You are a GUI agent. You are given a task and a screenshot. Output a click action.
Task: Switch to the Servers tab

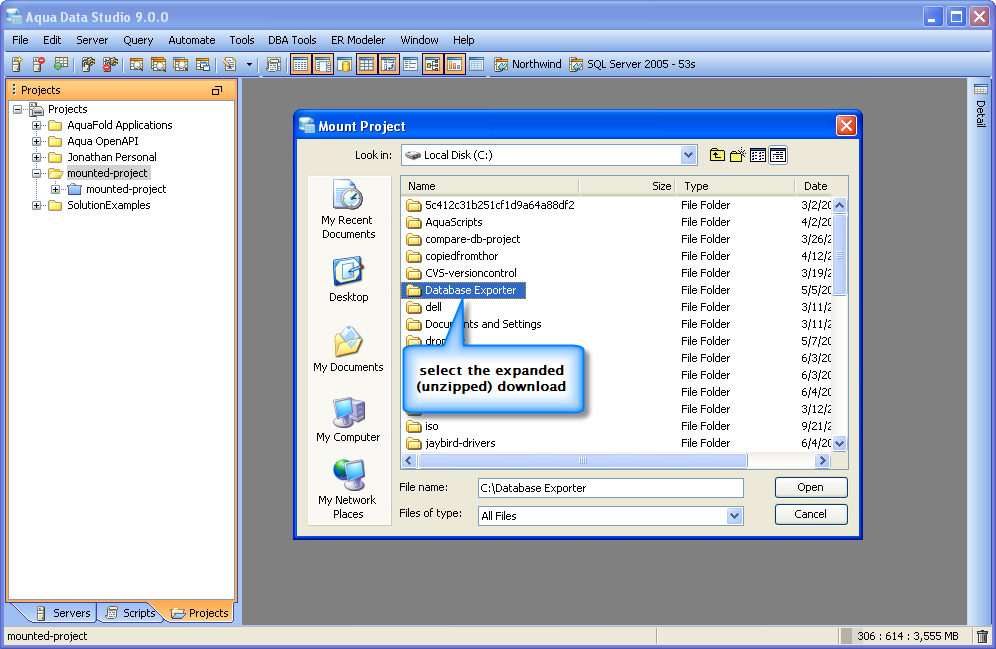point(64,613)
